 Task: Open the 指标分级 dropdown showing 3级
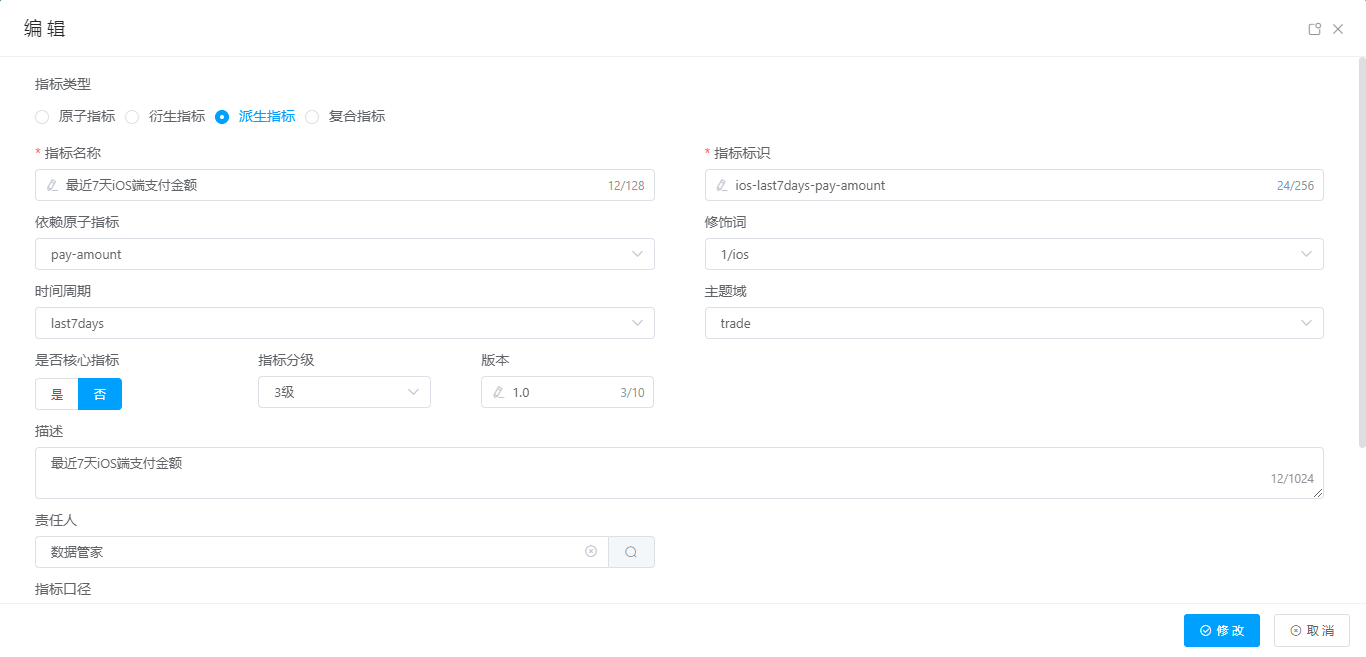pos(344,392)
